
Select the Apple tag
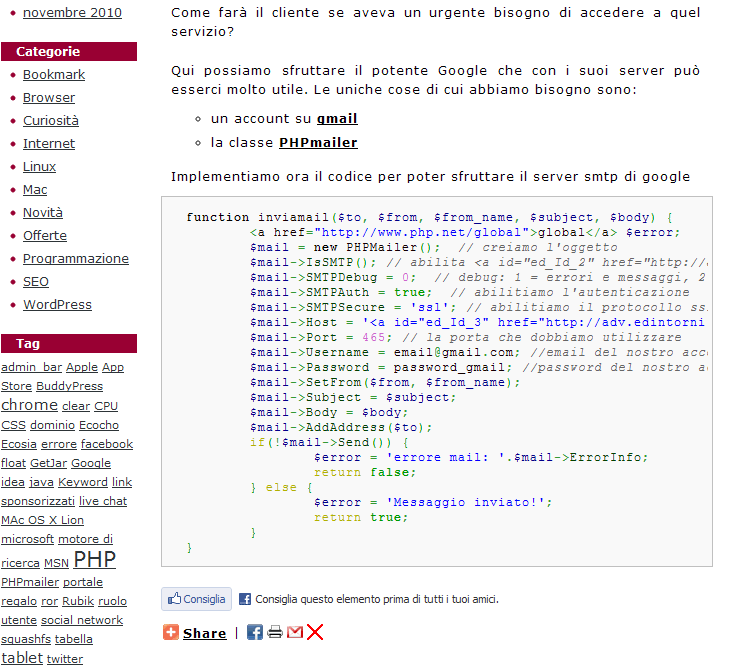pyautogui.click(x=82, y=367)
